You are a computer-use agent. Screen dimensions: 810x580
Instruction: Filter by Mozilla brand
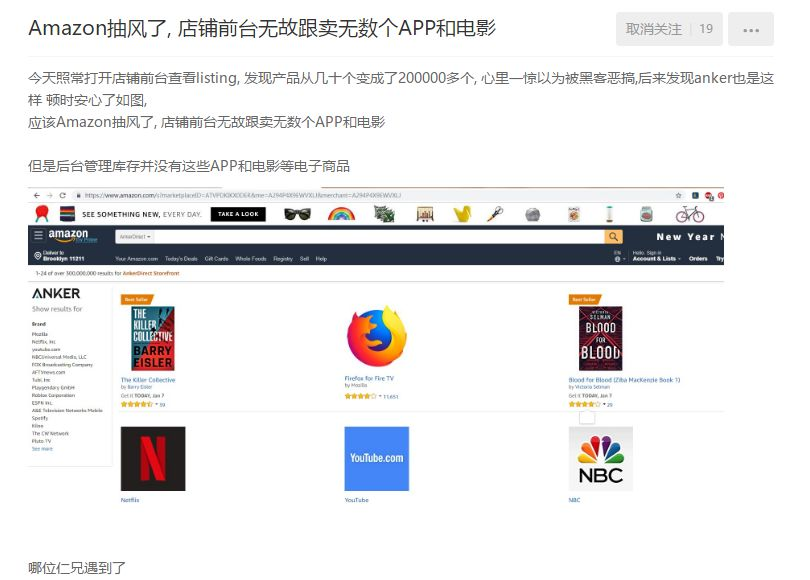40,334
